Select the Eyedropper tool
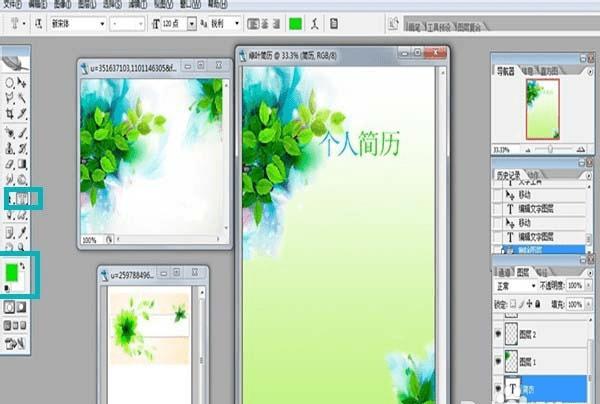The image size is (600, 404). (x=22, y=232)
